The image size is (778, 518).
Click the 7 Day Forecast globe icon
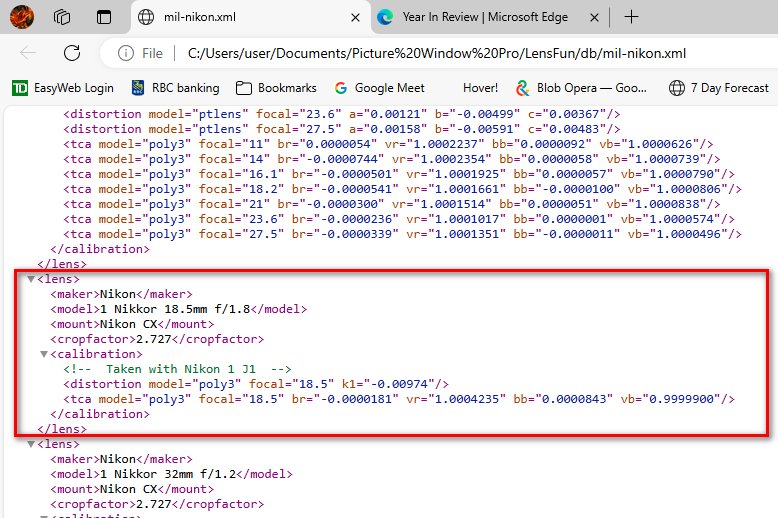click(677, 88)
